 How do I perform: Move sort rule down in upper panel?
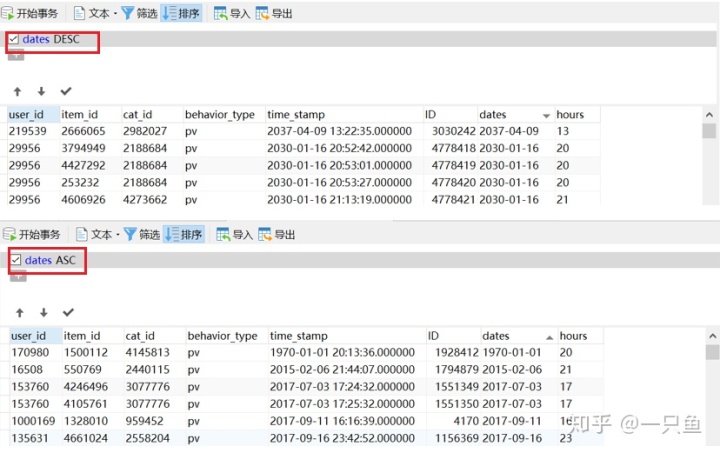click(41, 91)
